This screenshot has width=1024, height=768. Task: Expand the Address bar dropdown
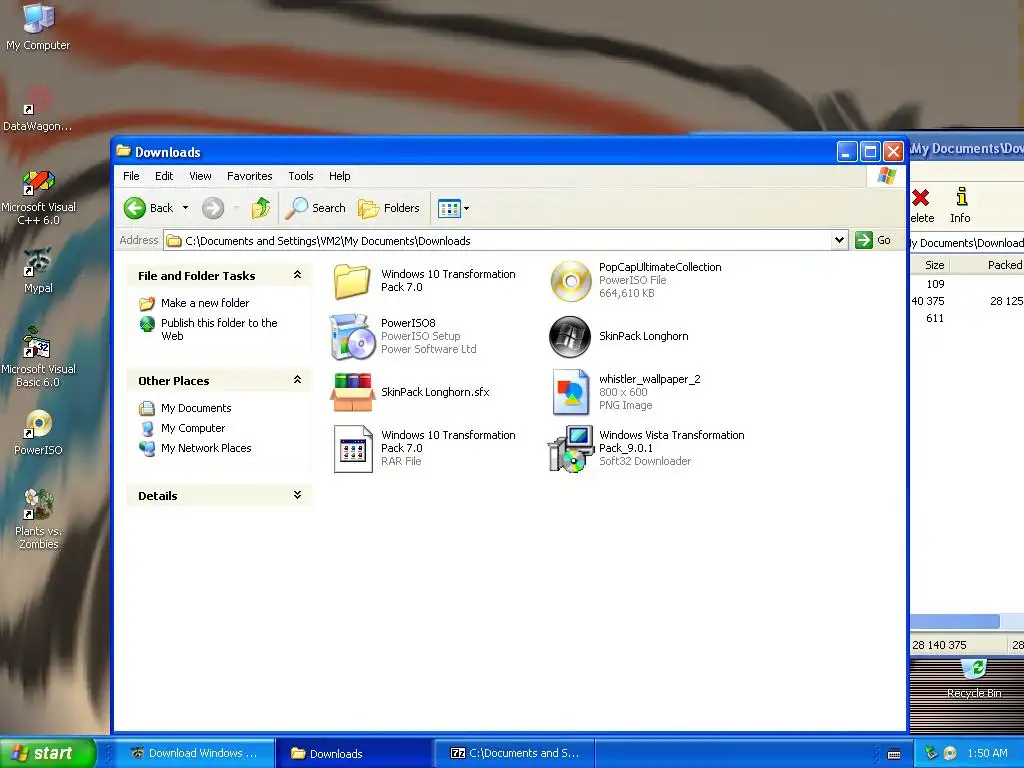coord(839,240)
